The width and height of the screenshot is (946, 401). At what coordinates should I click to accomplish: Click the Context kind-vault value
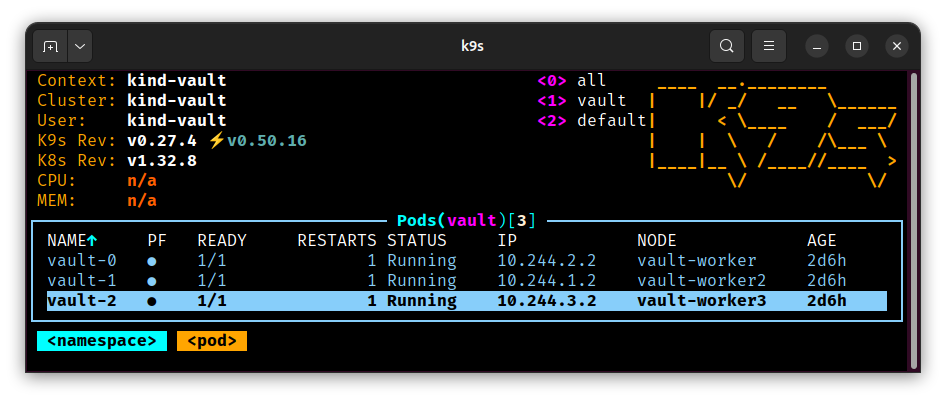pos(177,81)
